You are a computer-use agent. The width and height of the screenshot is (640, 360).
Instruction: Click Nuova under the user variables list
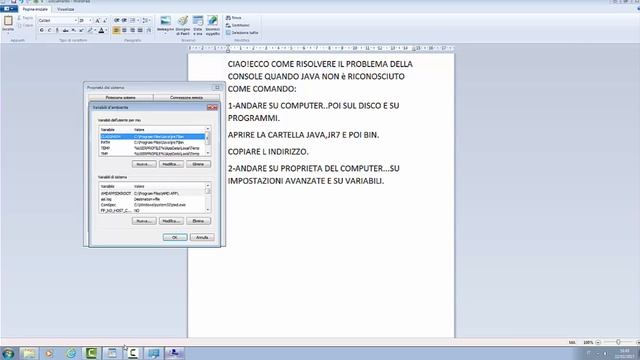tap(144, 164)
